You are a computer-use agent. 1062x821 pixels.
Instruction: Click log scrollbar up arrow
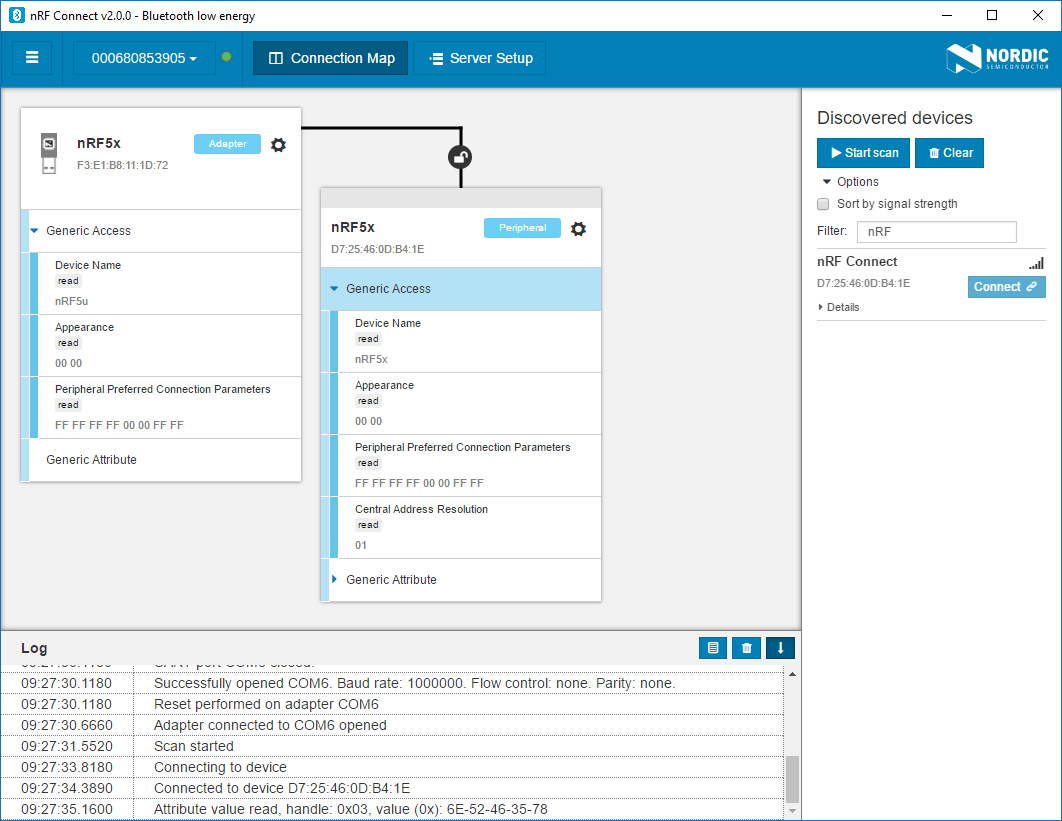[x=792, y=674]
